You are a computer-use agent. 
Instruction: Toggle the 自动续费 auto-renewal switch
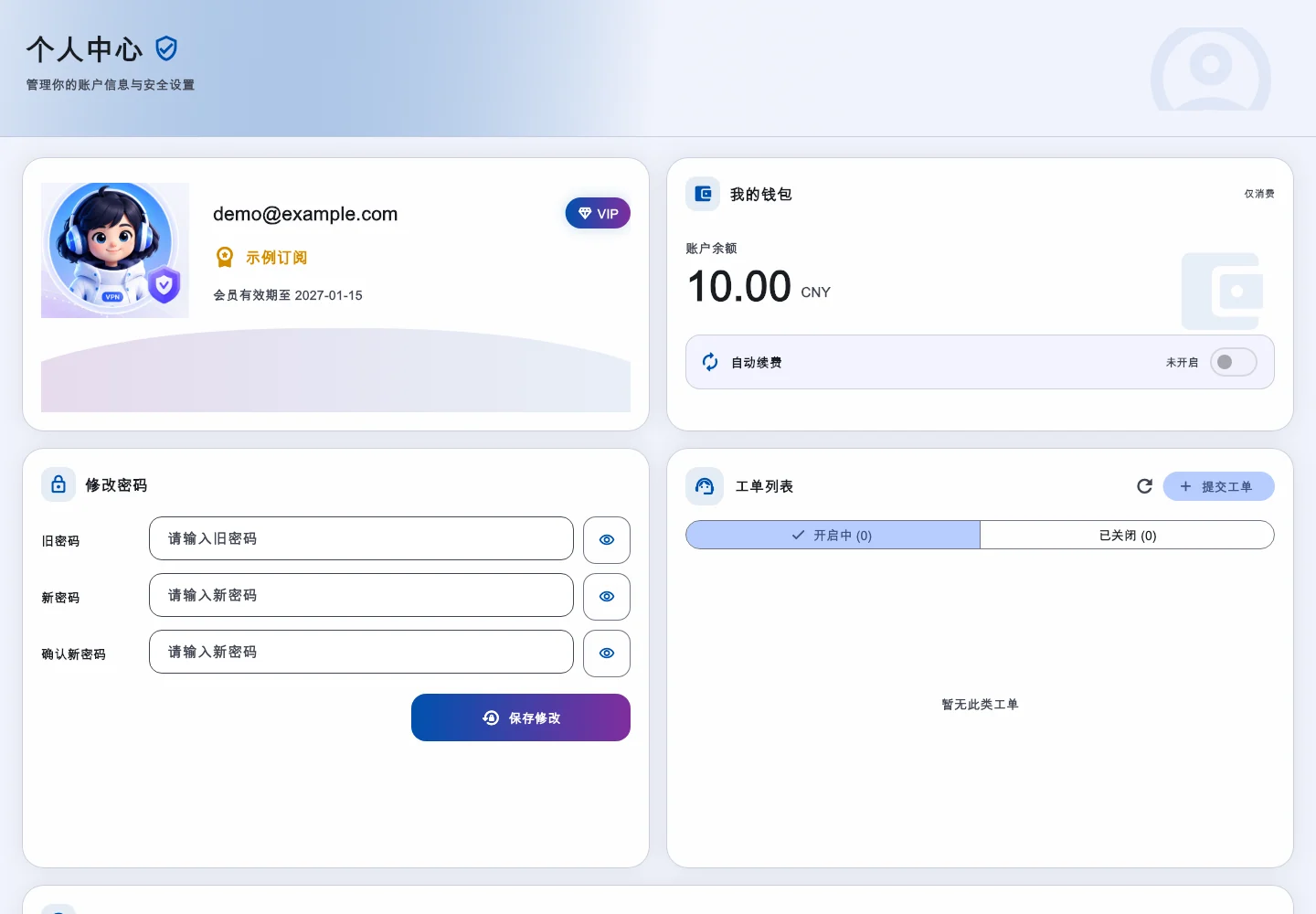click(1233, 362)
